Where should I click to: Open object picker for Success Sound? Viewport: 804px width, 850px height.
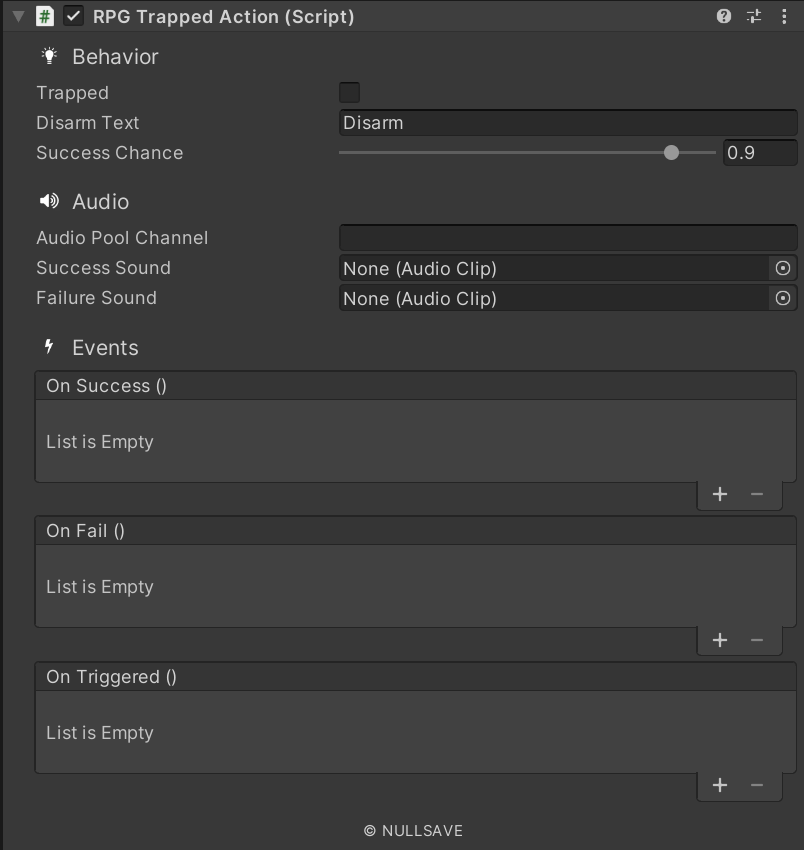click(783, 268)
